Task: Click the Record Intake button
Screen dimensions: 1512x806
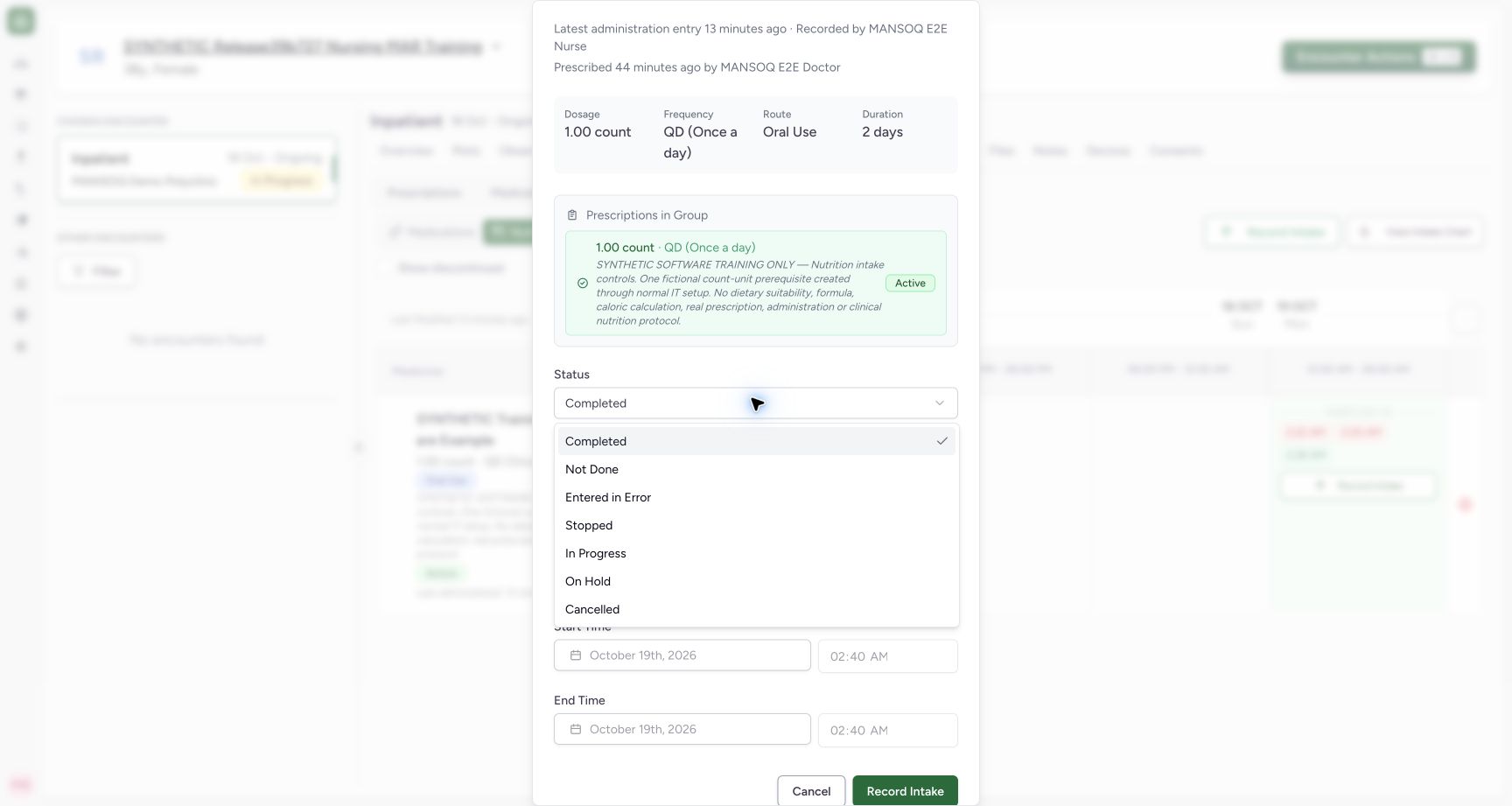Action: (905, 791)
